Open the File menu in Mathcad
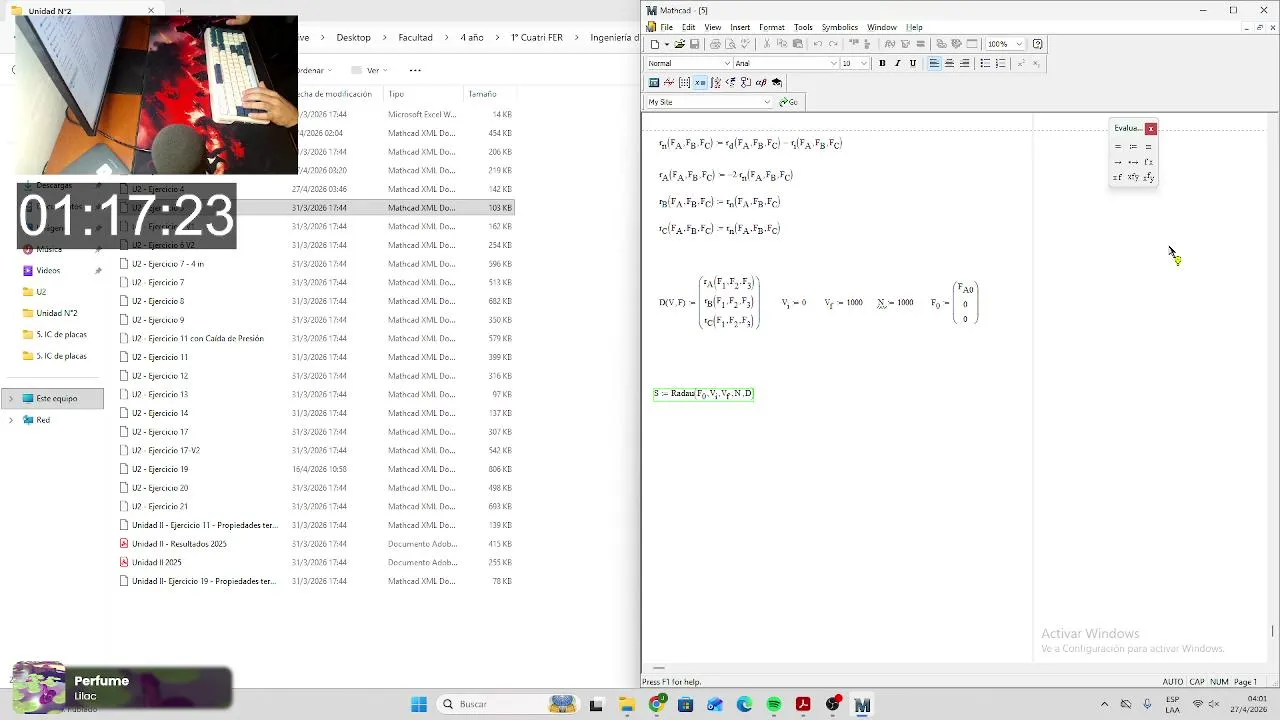Image resolution: width=1280 pixels, height=720 pixels. [667, 27]
